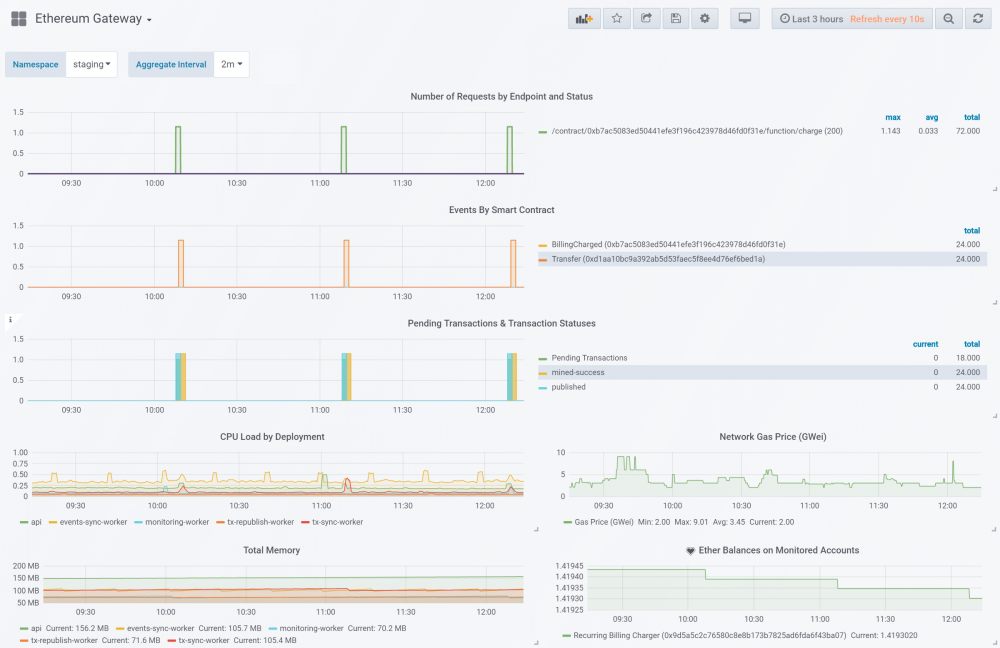Toggle tx-republish-worker in CPU Load legend
This screenshot has height=648, width=1000.
pyautogui.click(x=260, y=522)
